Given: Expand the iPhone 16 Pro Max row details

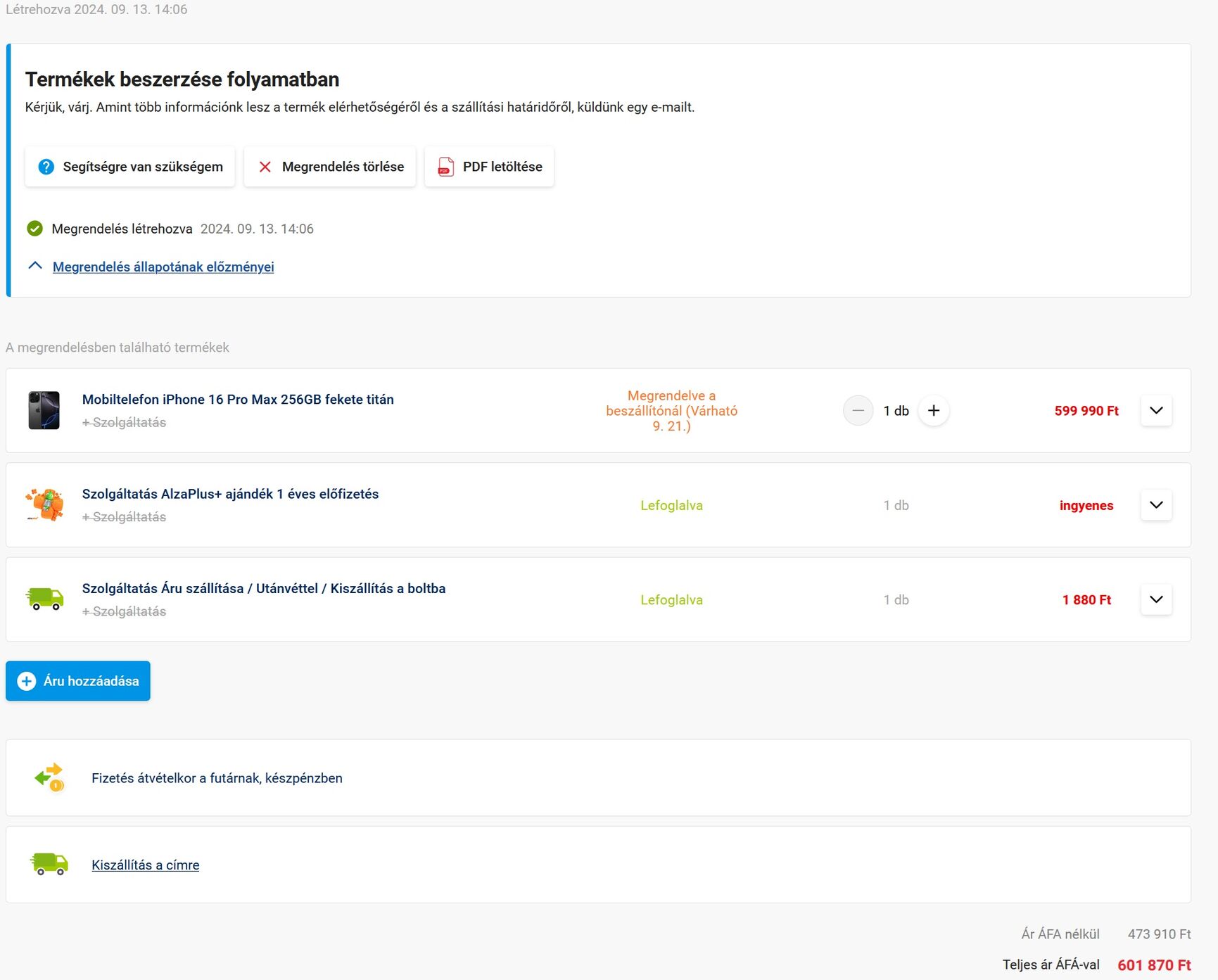Looking at the screenshot, I should [x=1156, y=410].
